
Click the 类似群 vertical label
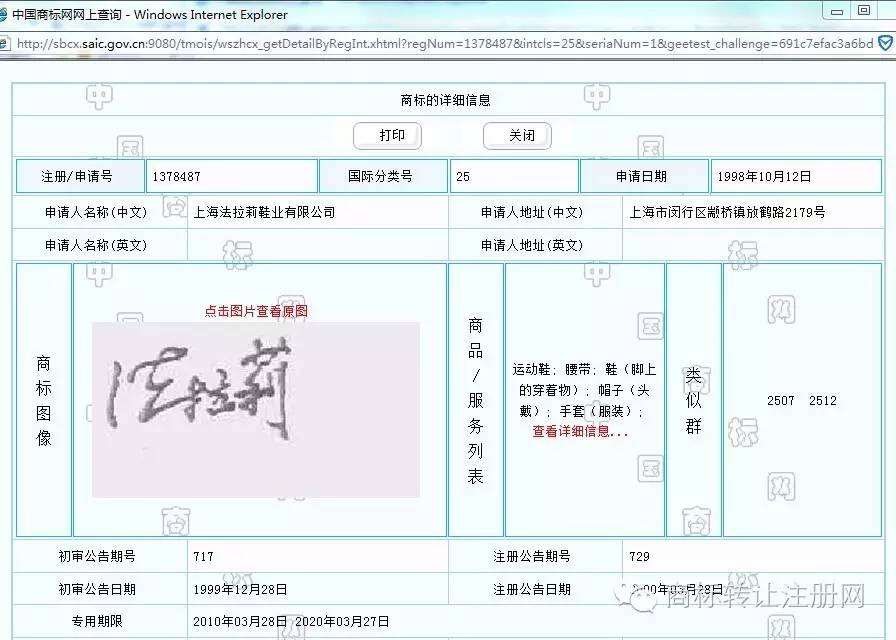click(693, 400)
